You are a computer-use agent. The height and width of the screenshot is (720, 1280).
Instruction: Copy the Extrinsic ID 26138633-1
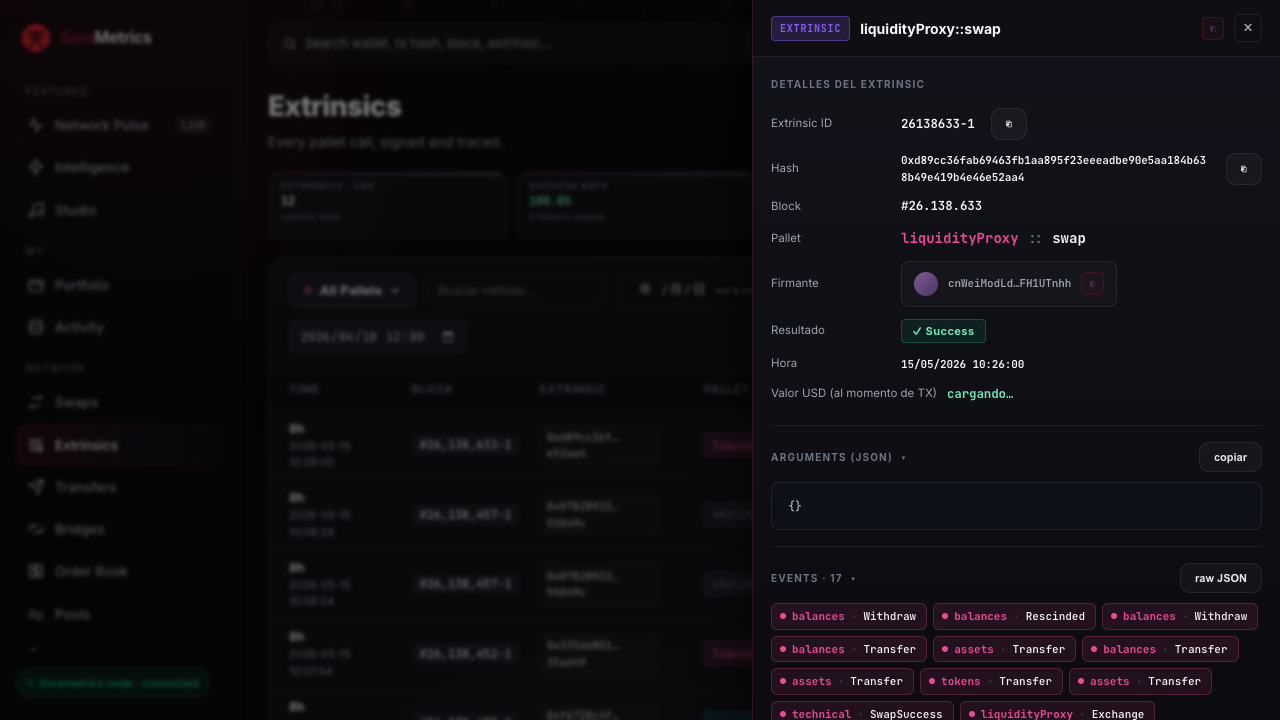[x=1009, y=124]
